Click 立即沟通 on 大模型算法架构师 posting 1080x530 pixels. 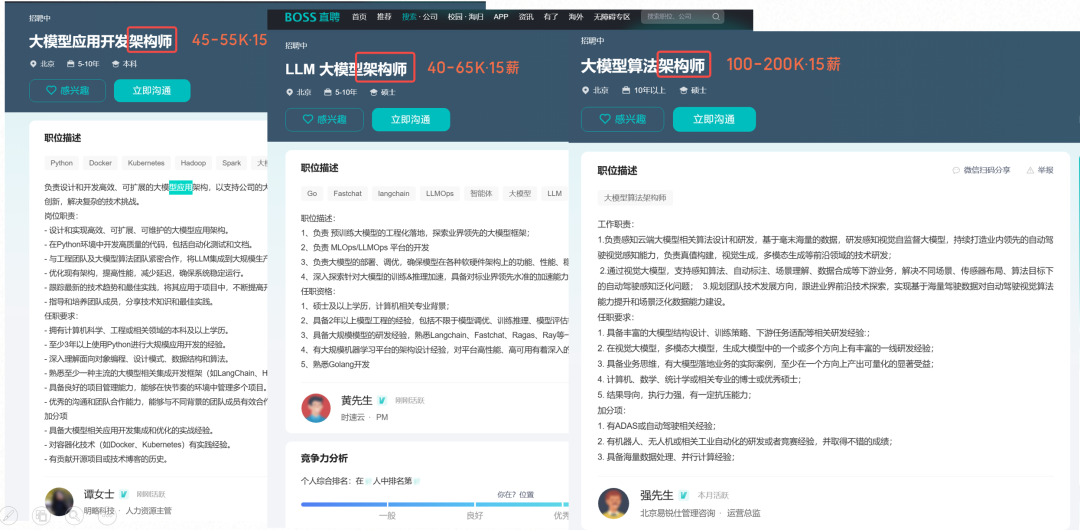click(x=714, y=119)
